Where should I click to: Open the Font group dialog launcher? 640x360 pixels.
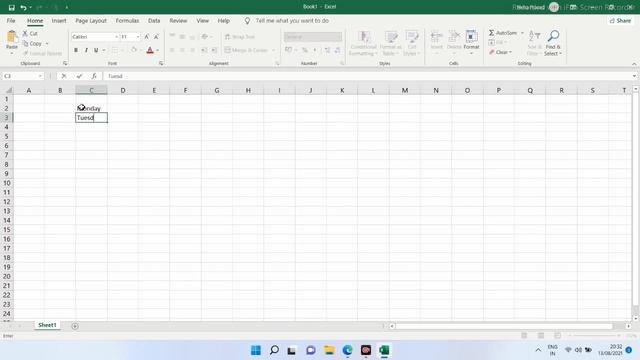[x=161, y=63]
